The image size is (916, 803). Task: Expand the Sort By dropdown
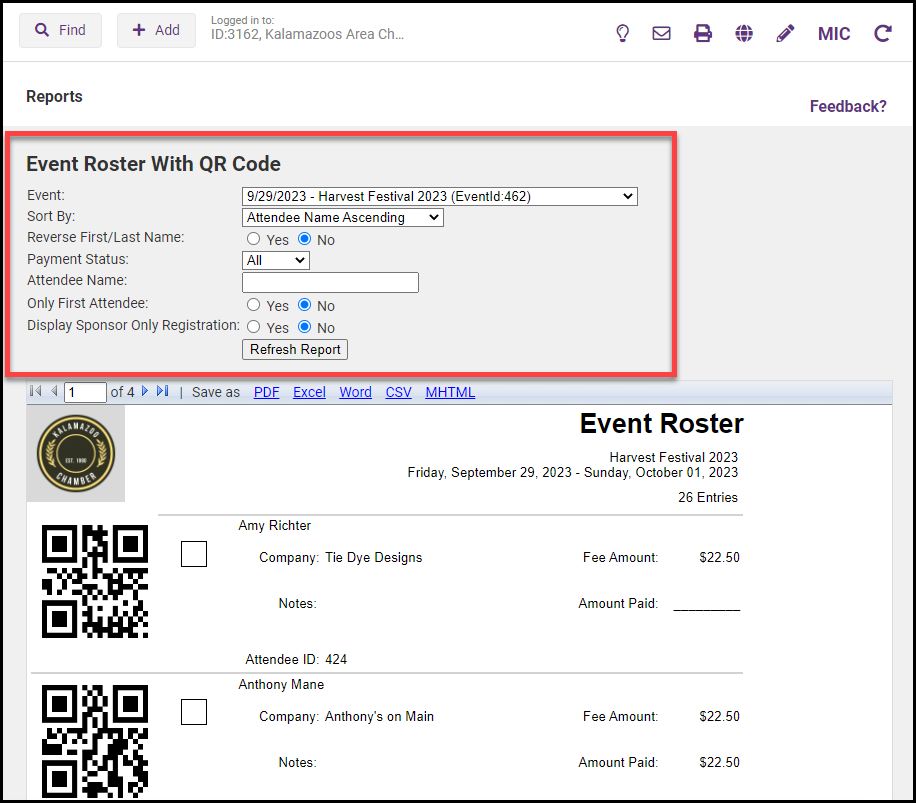coord(343,217)
